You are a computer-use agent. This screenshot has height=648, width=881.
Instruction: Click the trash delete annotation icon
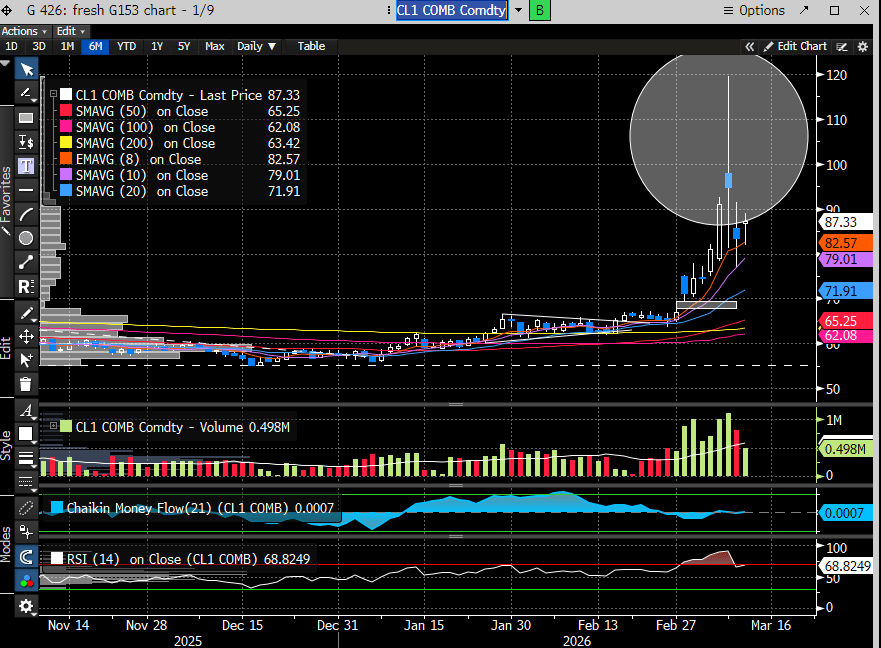tap(26, 384)
